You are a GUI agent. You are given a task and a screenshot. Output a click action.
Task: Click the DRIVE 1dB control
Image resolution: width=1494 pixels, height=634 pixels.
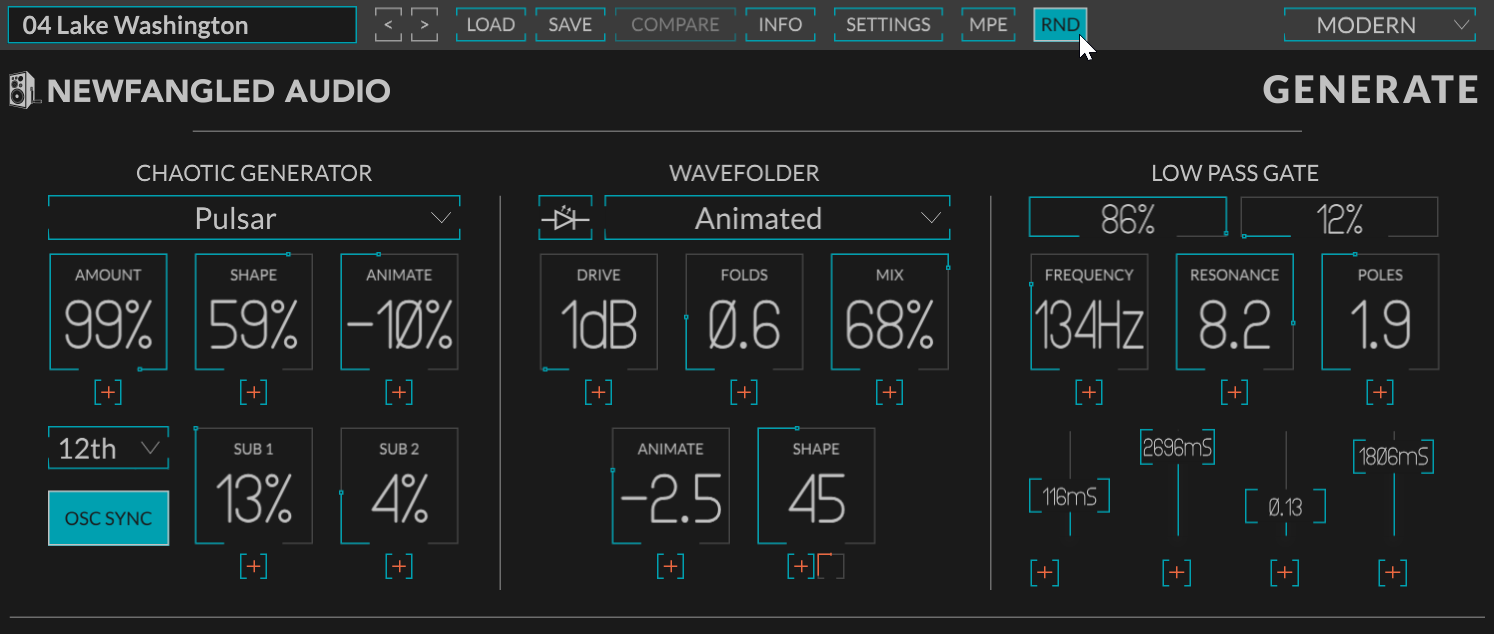(598, 312)
